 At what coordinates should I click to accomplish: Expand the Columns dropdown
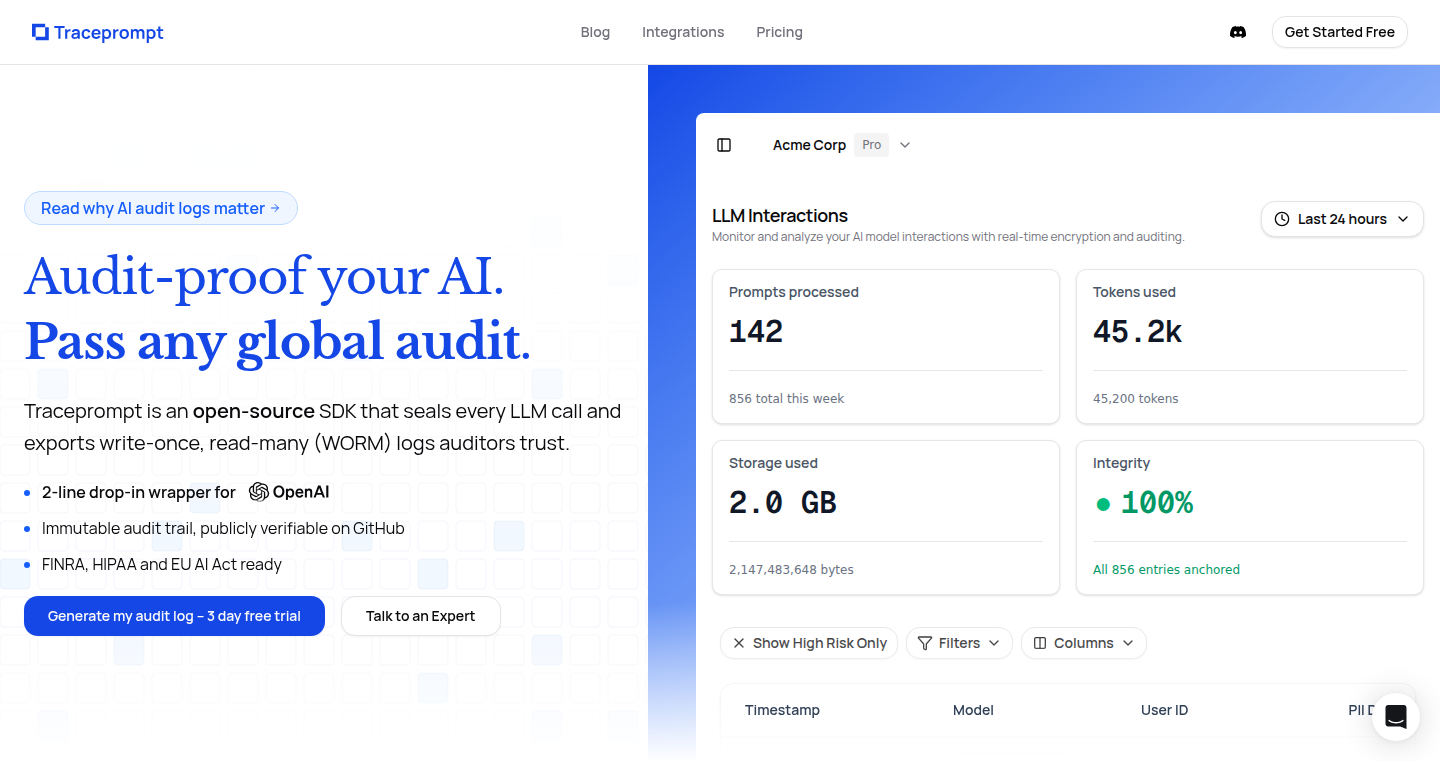[x=1084, y=643]
